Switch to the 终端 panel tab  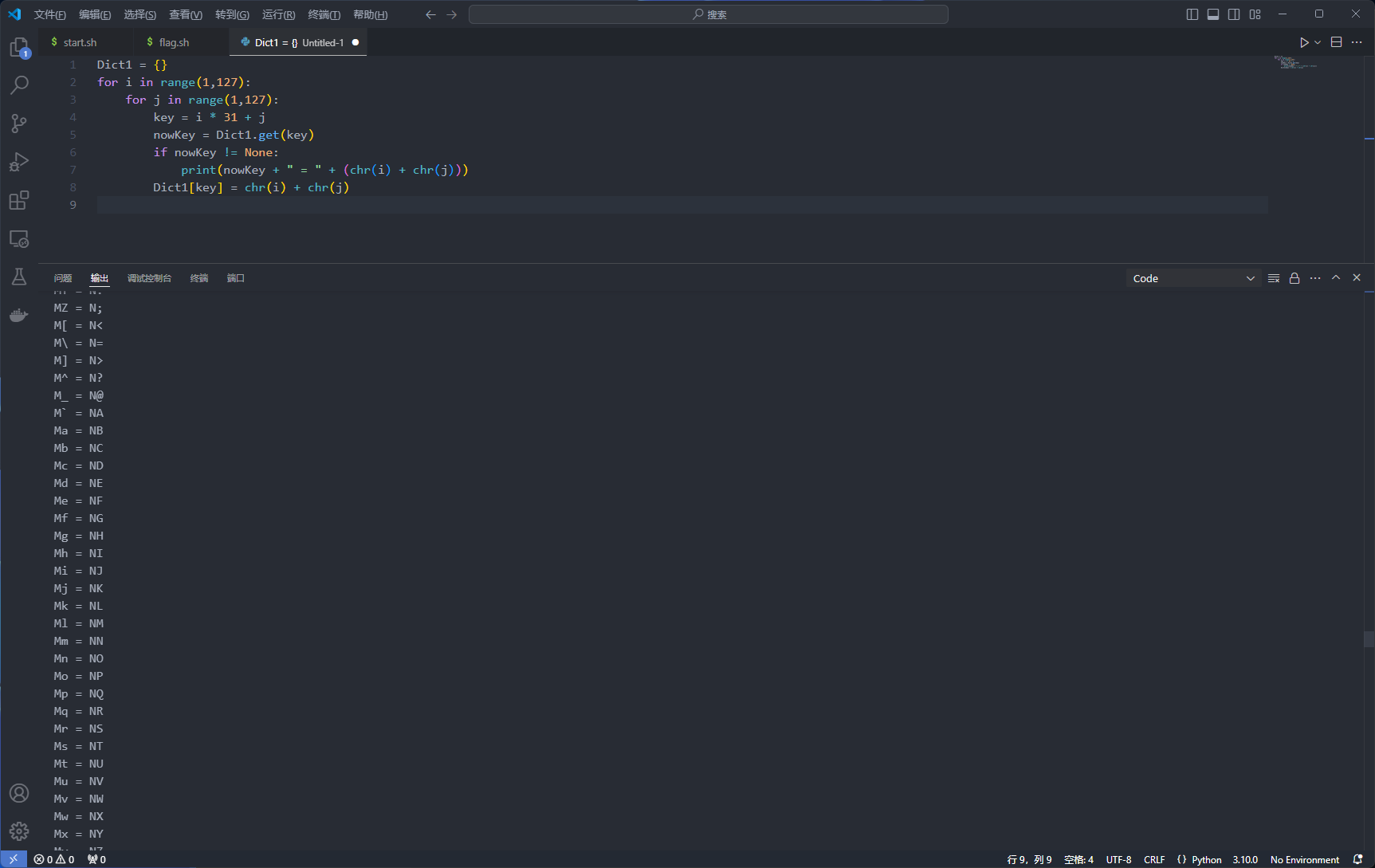(x=199, y=278)
